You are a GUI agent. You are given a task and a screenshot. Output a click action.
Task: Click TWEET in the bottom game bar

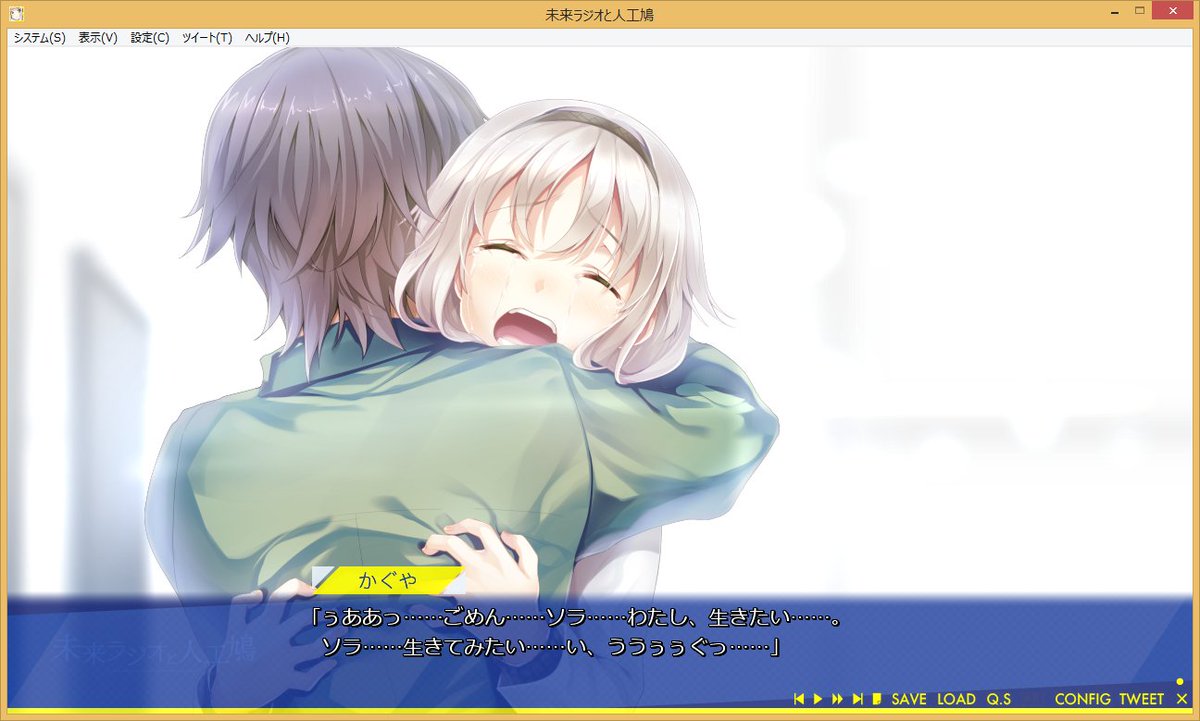click(1142, 699)
